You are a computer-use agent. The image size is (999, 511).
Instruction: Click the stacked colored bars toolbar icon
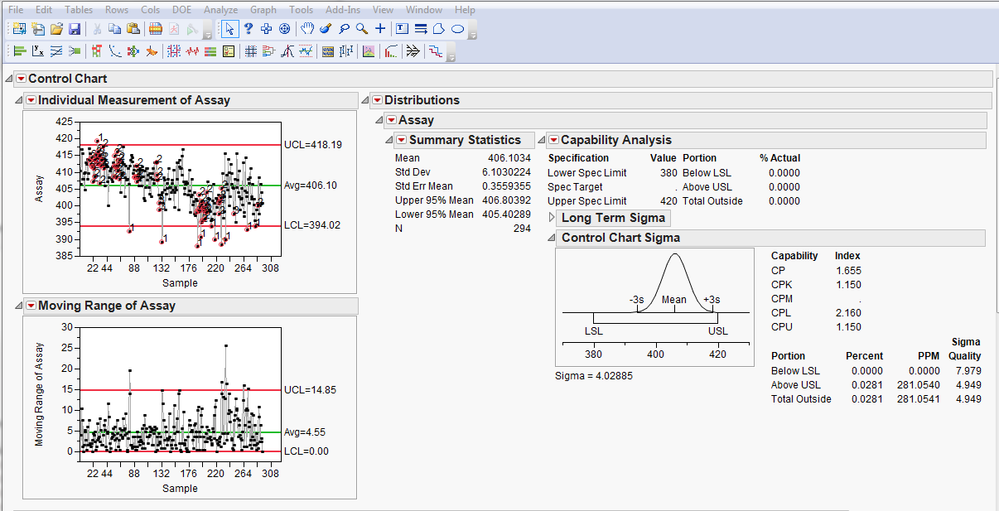pos(210,52)
